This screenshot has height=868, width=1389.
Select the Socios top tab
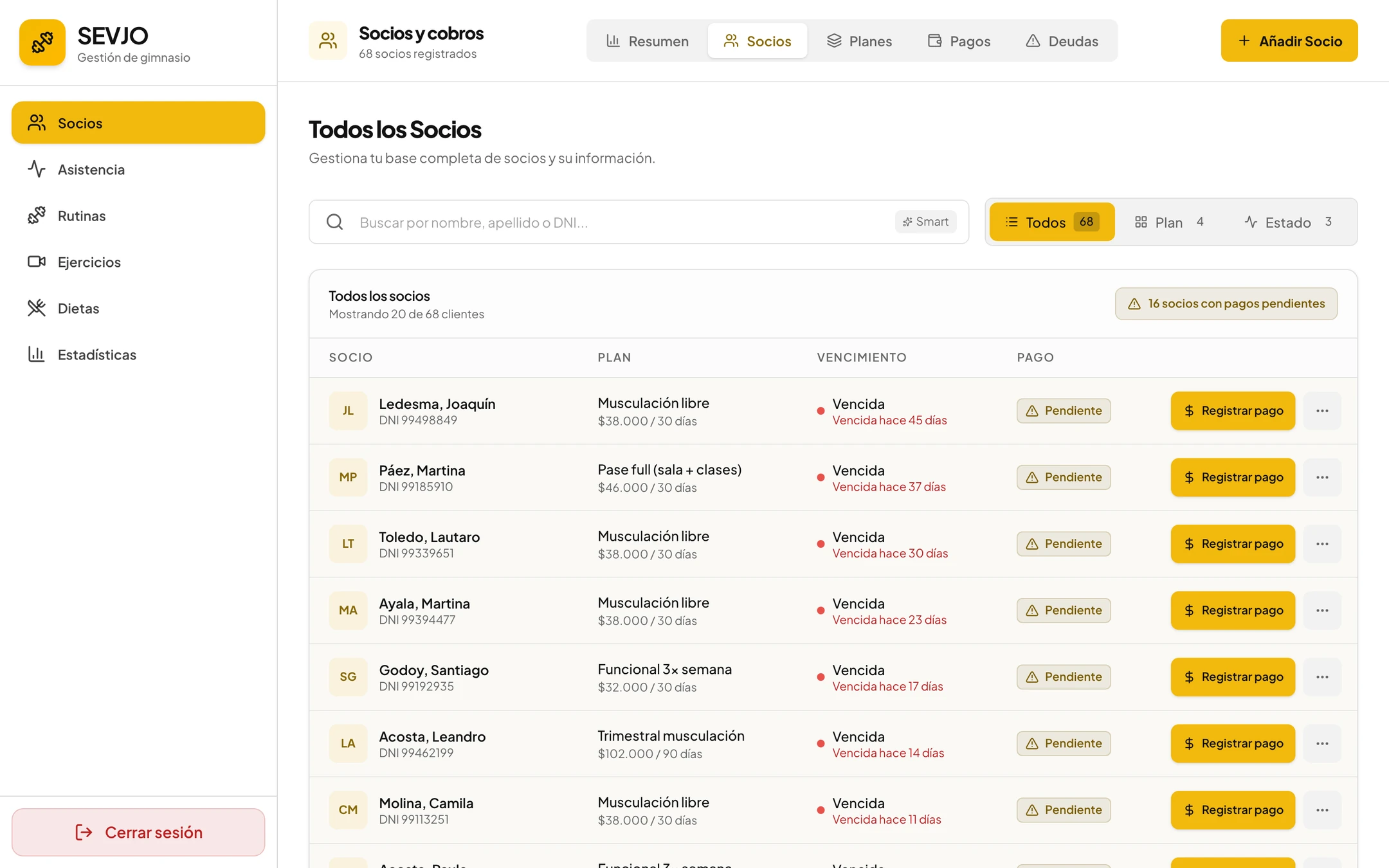[758, 41]
